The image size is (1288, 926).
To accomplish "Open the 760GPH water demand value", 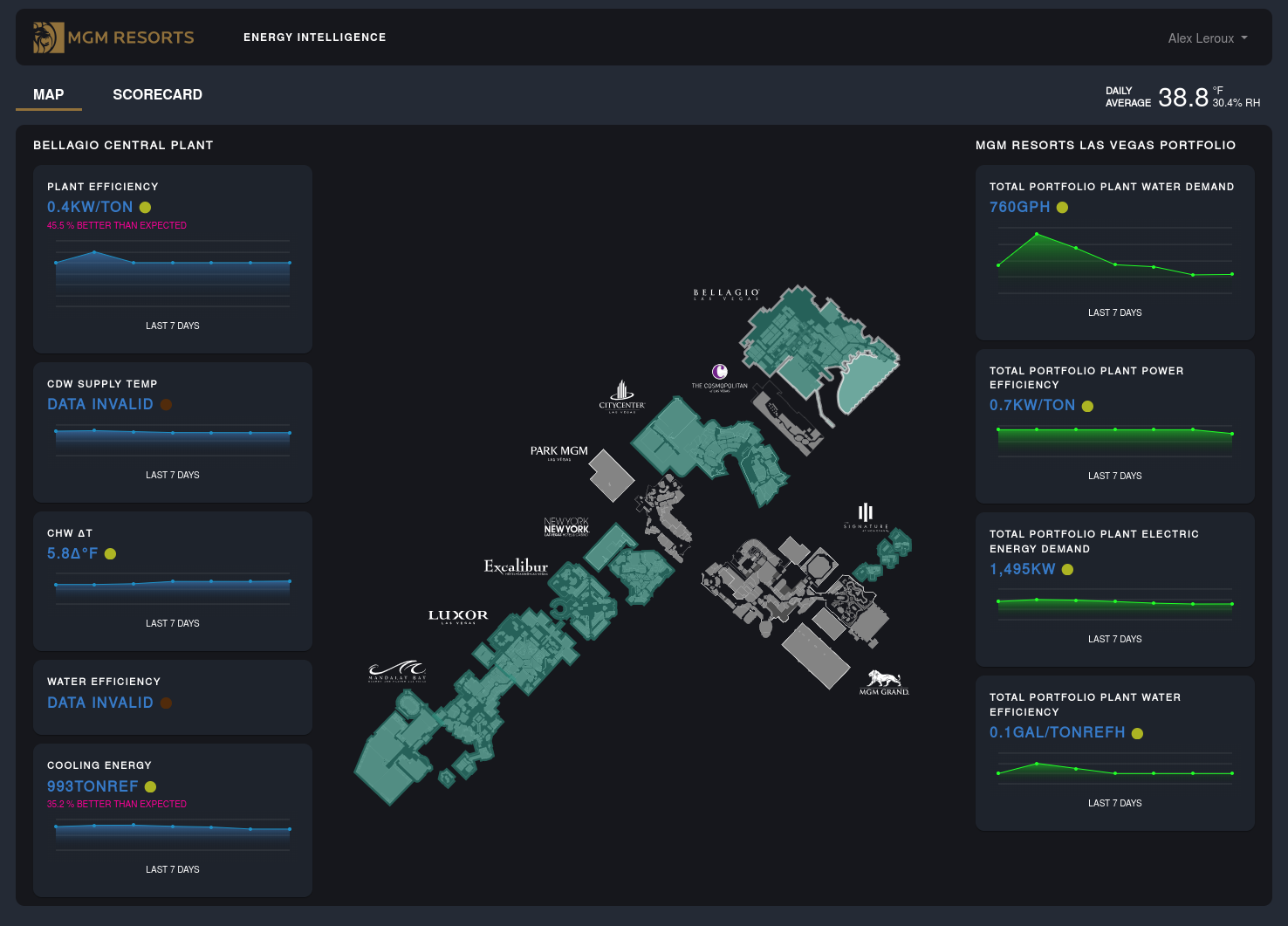I will 1020,207.
